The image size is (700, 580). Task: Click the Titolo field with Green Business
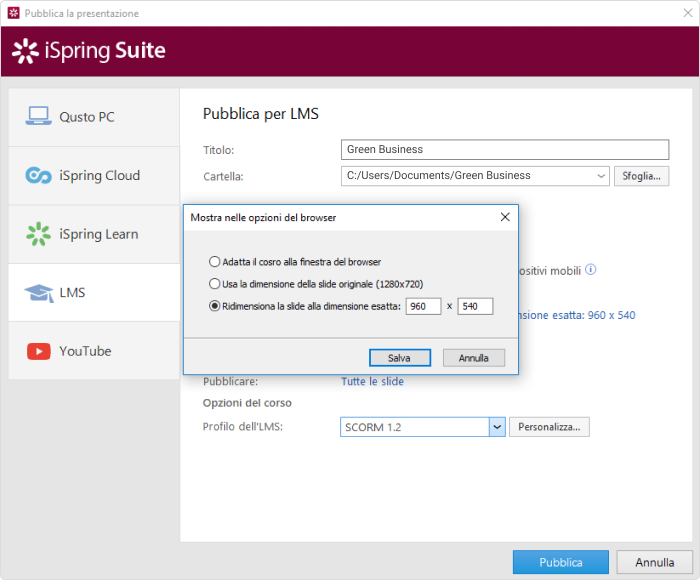pyautogui.click(x=505, y=150)
